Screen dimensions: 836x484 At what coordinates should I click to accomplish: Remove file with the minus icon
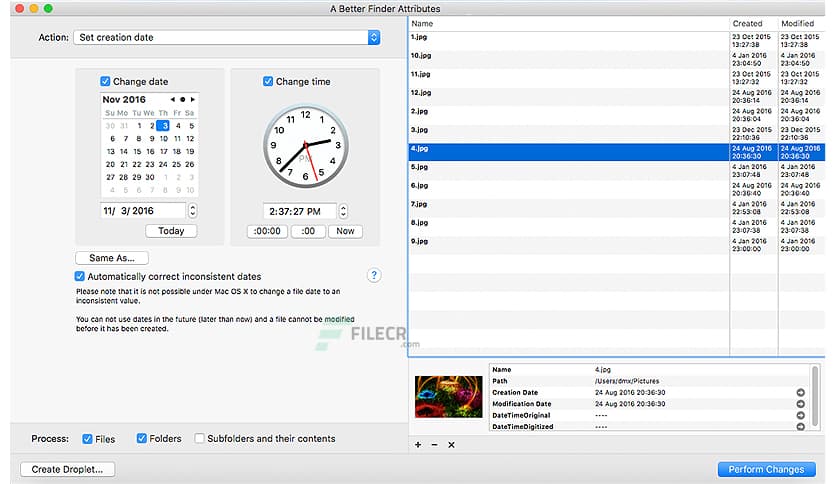pos(435,445)
